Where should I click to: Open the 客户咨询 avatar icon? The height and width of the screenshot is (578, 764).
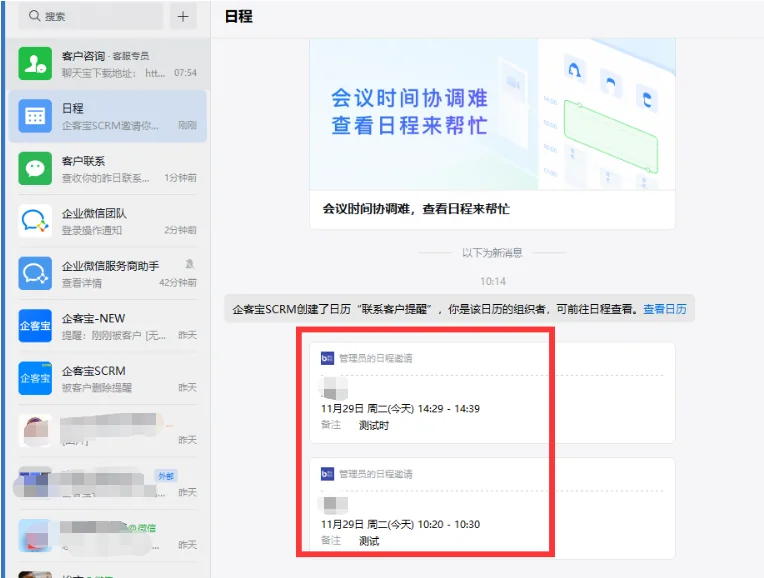35,63
